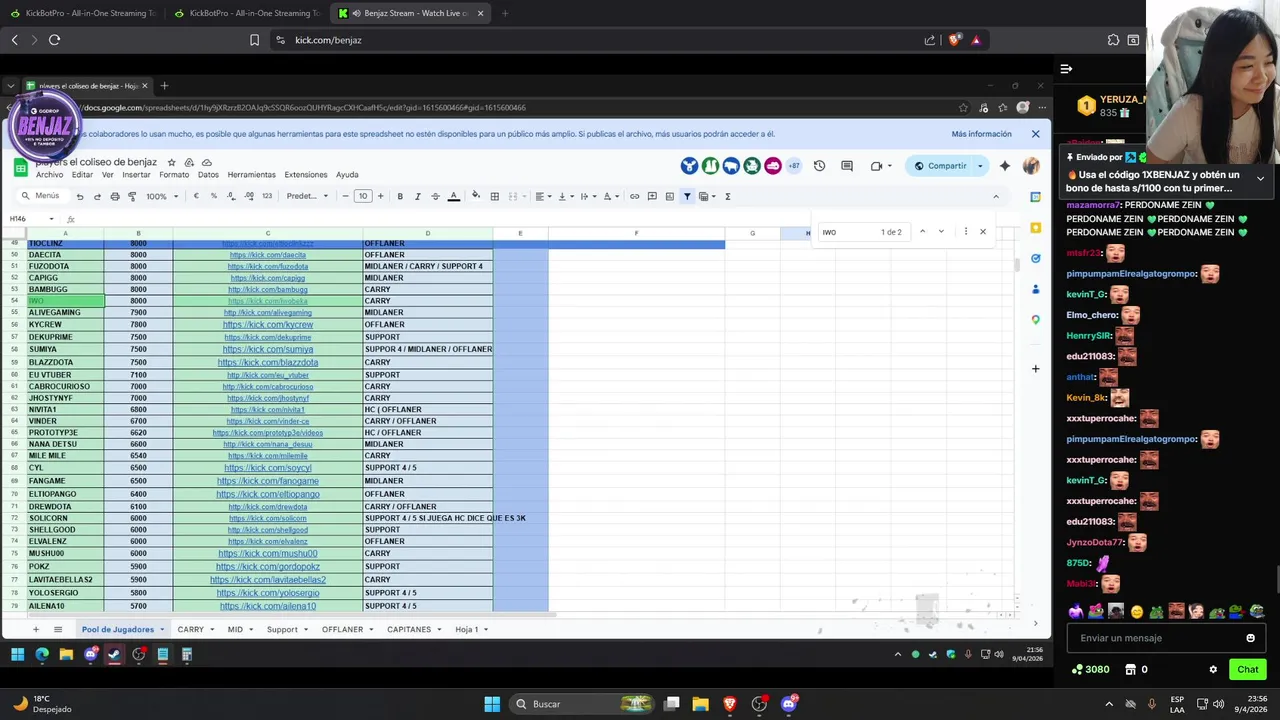Close the find-in-sheet box

pyautogui.click(x=983, y=232)
